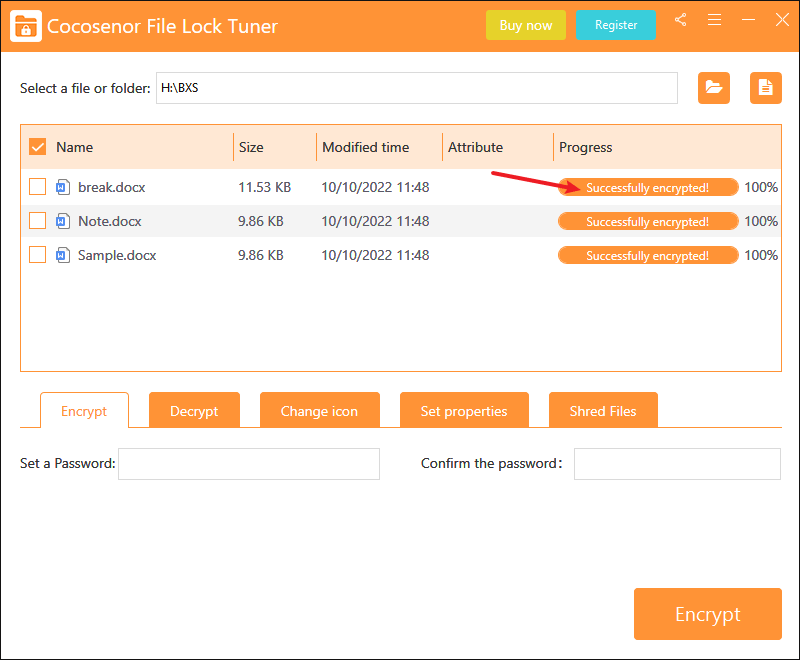Browse for a folder with open-folder icon
The height and width of the screenshot is (660, 800).
pos(714,88)
